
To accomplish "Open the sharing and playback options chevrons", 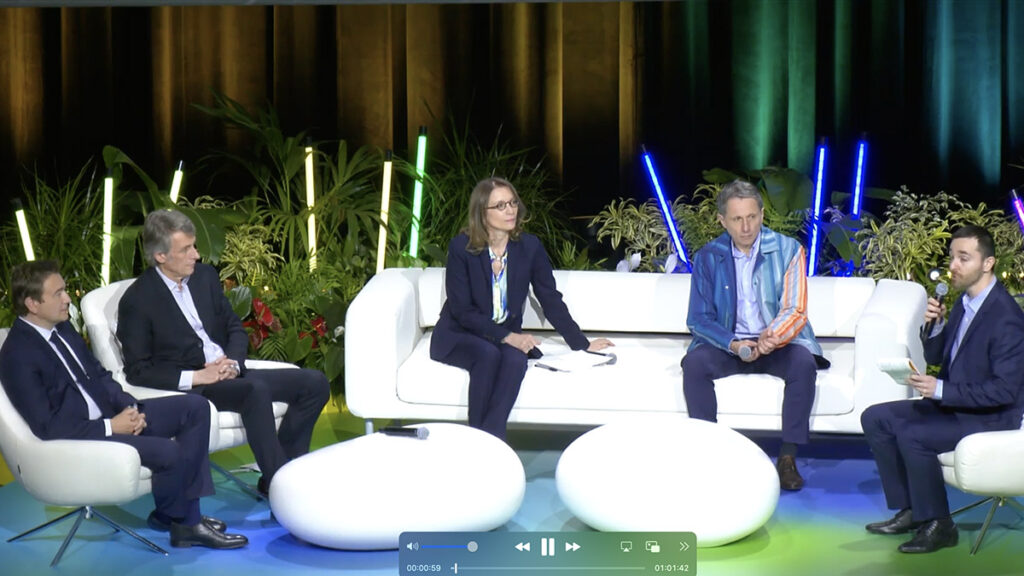I will 684,547.
